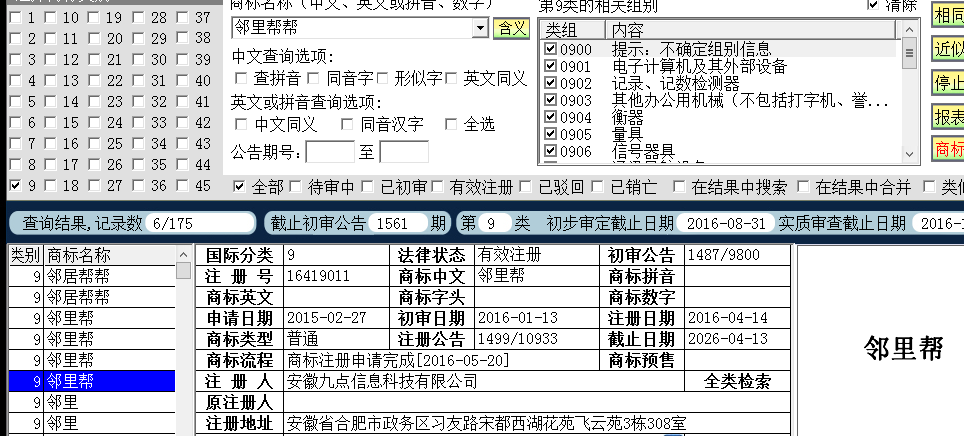Viewport: 964px width, 436px height.
Task: Enable the 英文同义 option
Action: click(x=451, y=78)
